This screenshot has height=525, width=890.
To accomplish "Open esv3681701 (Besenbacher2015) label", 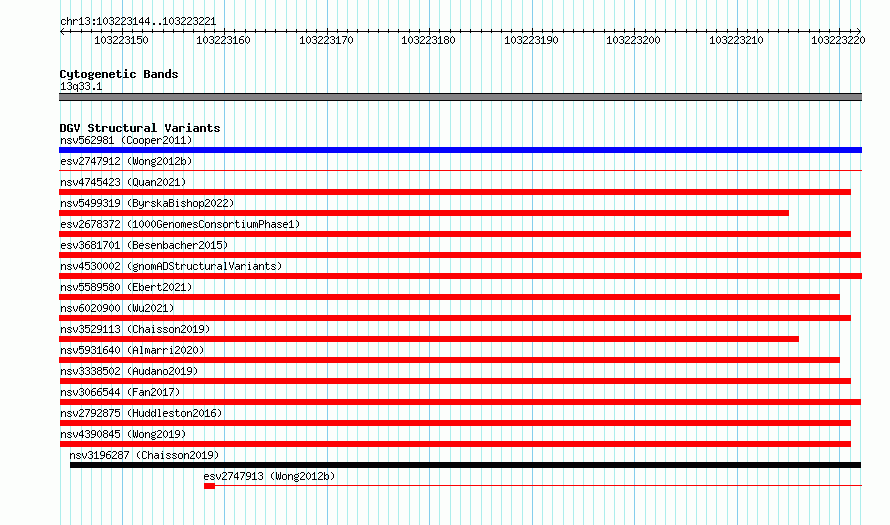I will [x=144, y=245].
